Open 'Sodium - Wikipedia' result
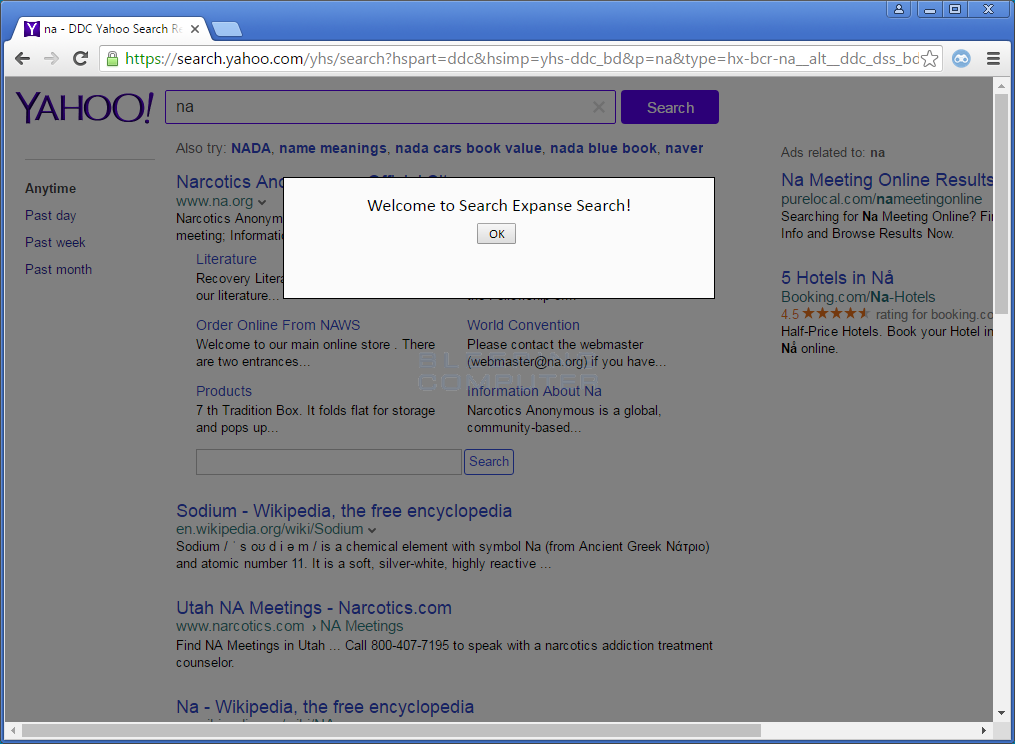This screenshot has height=744, width=1015. (x=344, y=511)
